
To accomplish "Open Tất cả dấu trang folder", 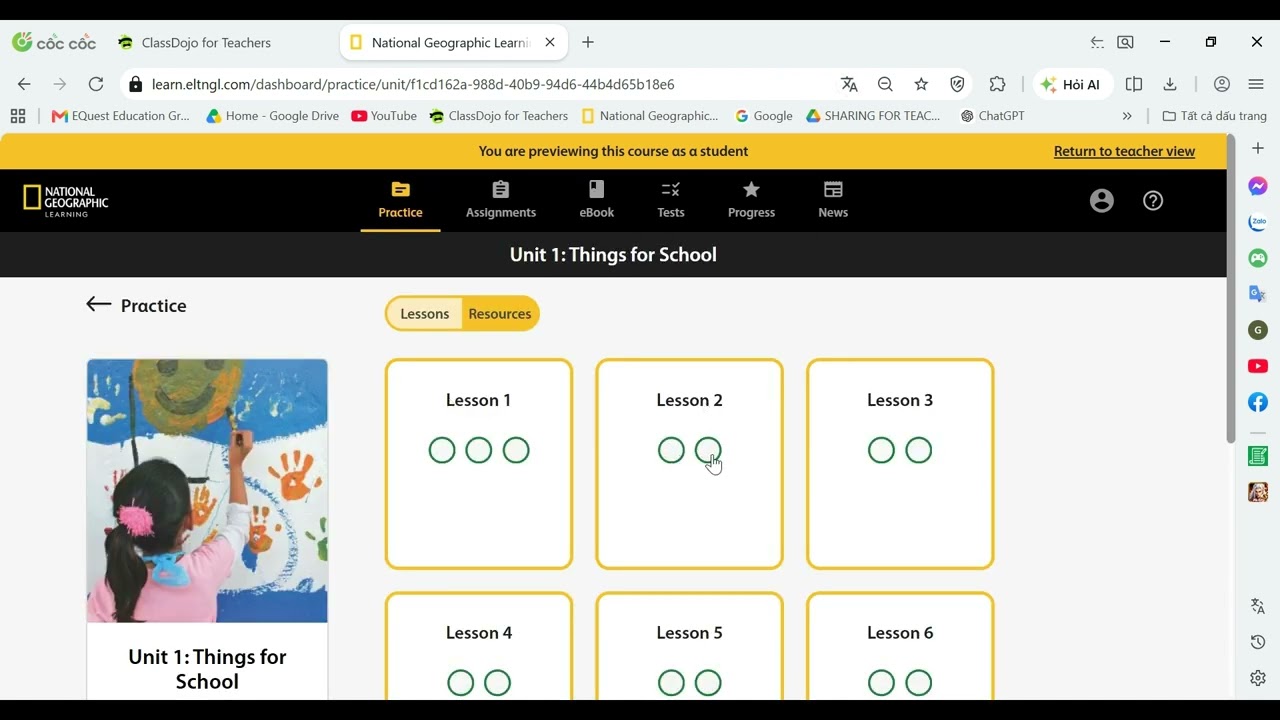I will coord(1214,116).
